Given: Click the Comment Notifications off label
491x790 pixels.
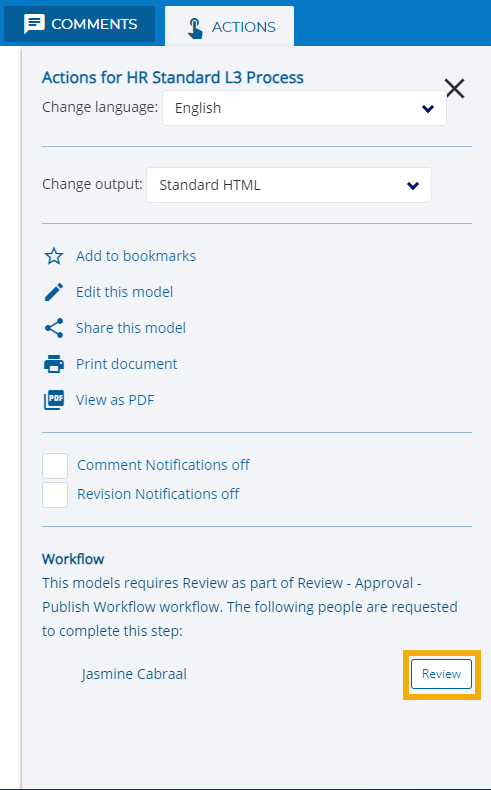Looking at the screenshot, I should [x=163, y=465].
